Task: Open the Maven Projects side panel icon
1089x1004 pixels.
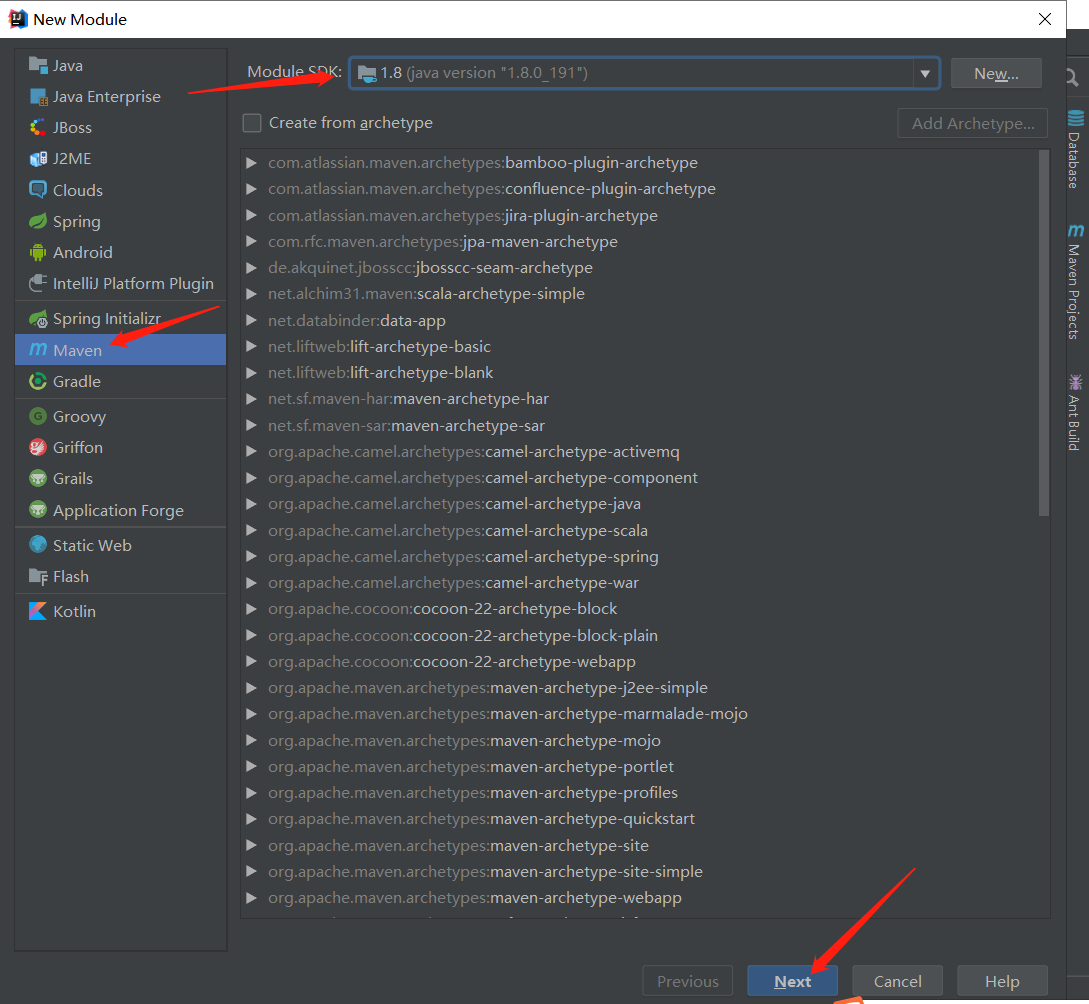Action: pos(1076,231)
